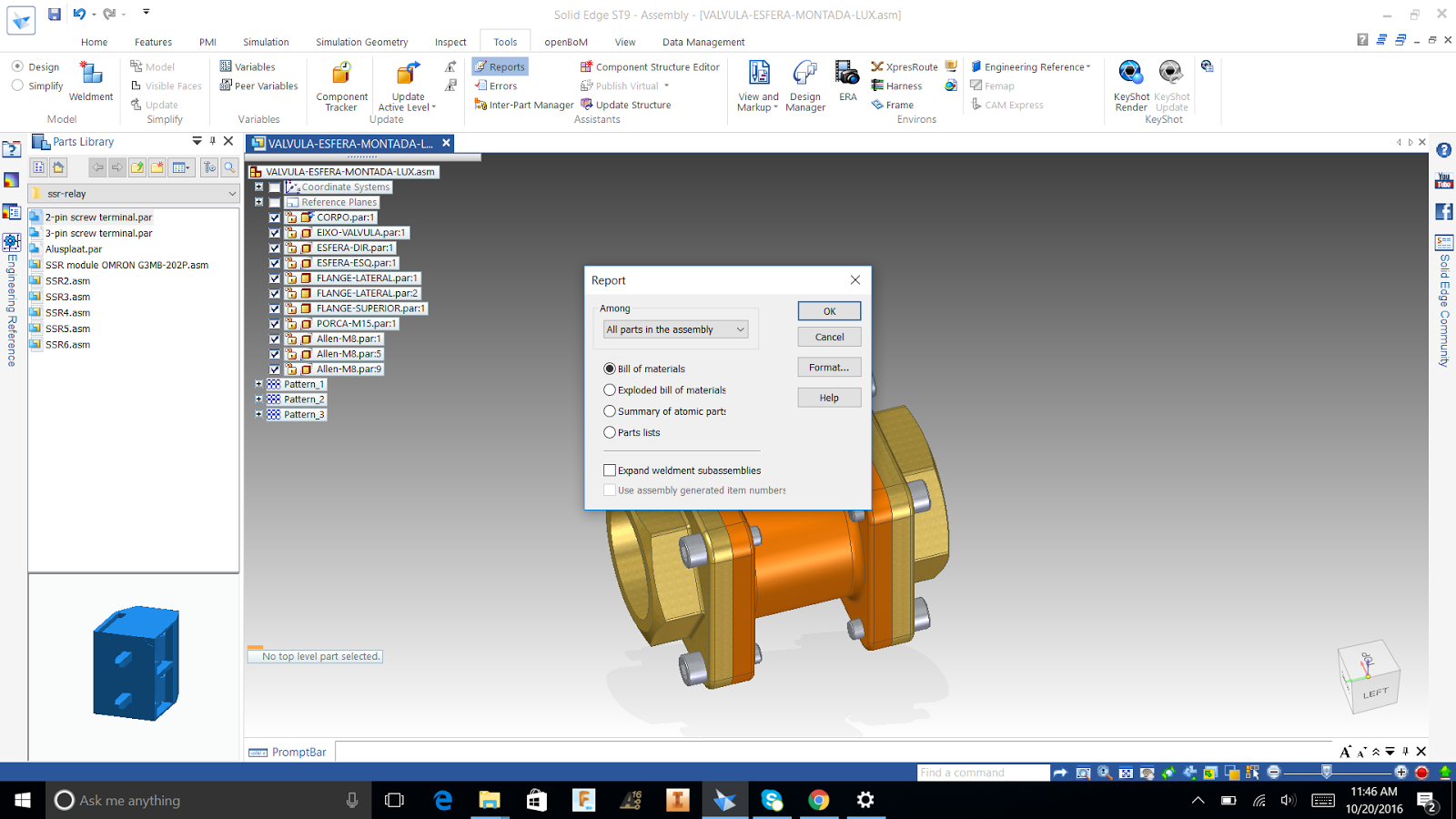This screenshot has height=819, width=1456.
Task: Select the Simplify radio button in Model group
Action: (17, 86)
